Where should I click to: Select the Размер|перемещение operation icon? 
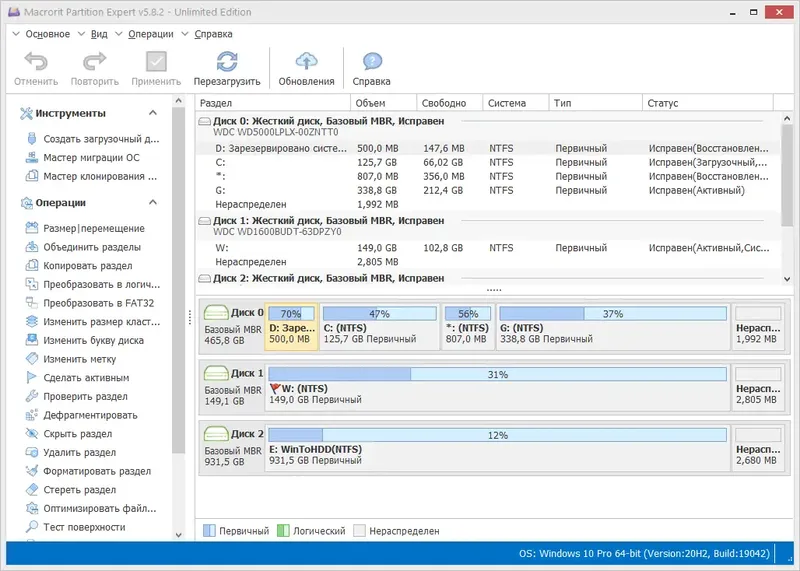[32, 228]
